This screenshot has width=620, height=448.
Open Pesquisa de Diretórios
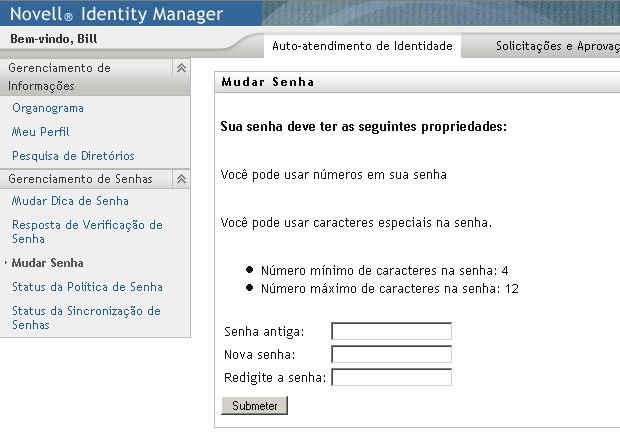(73, 156)
